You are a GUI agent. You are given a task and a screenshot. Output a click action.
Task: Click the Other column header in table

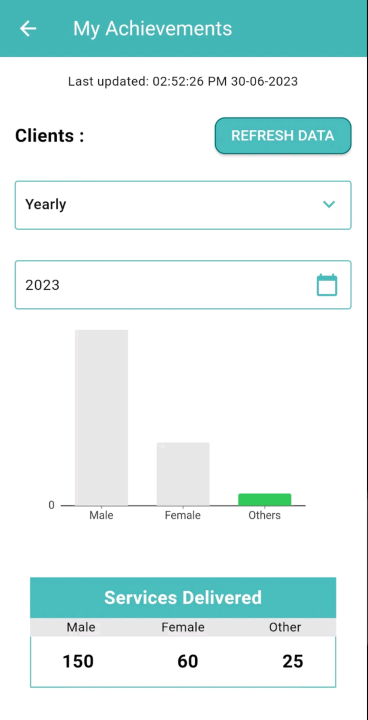click(285, 627)
